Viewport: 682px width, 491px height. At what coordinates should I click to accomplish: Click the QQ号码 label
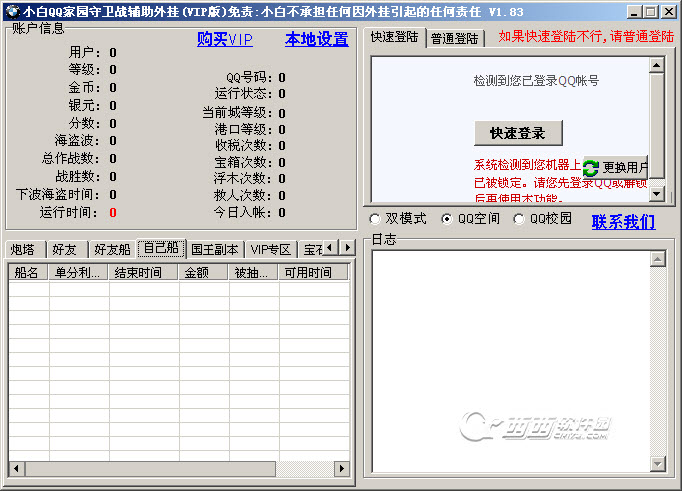[x=249, y=77]
